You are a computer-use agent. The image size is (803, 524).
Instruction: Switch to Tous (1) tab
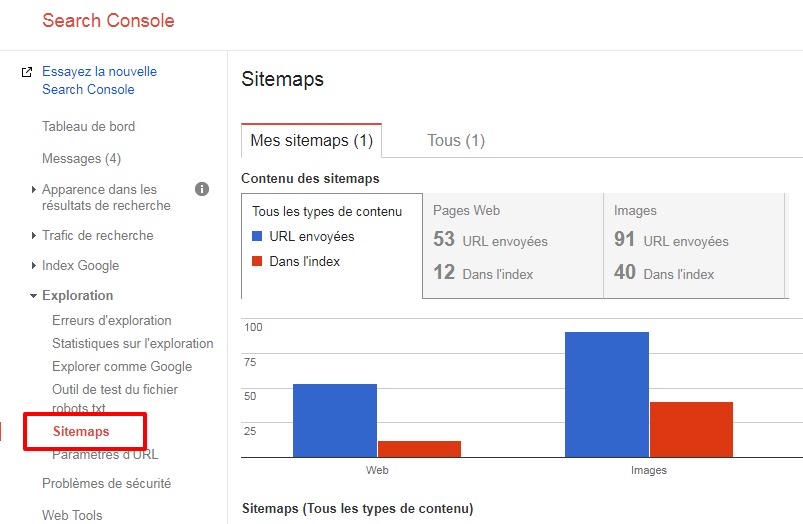click(x=456, y=140)
